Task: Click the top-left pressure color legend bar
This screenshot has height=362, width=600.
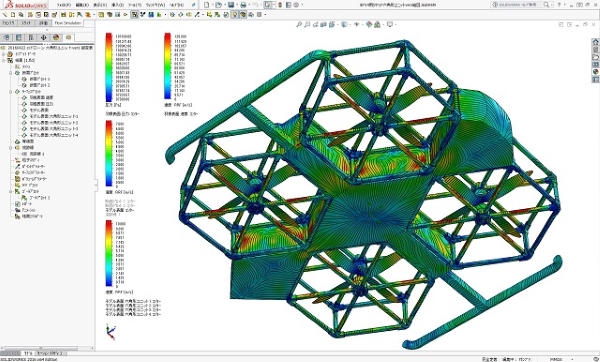Action: pos(109,67)
